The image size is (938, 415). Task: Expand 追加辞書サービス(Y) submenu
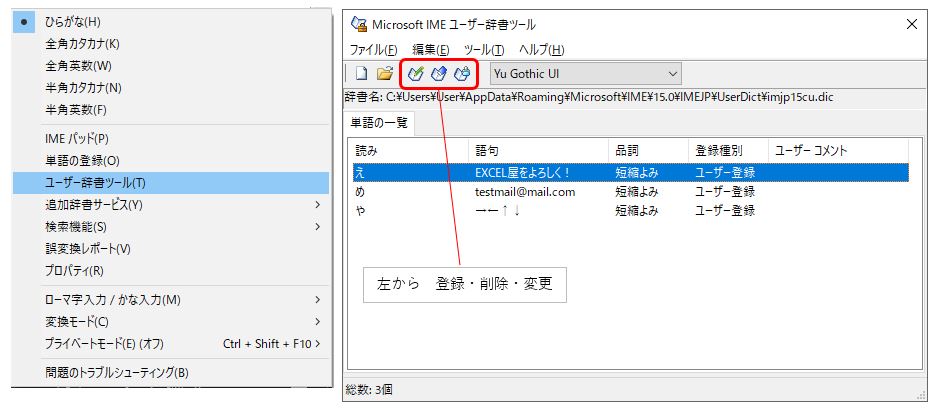(x=170, y=205)
